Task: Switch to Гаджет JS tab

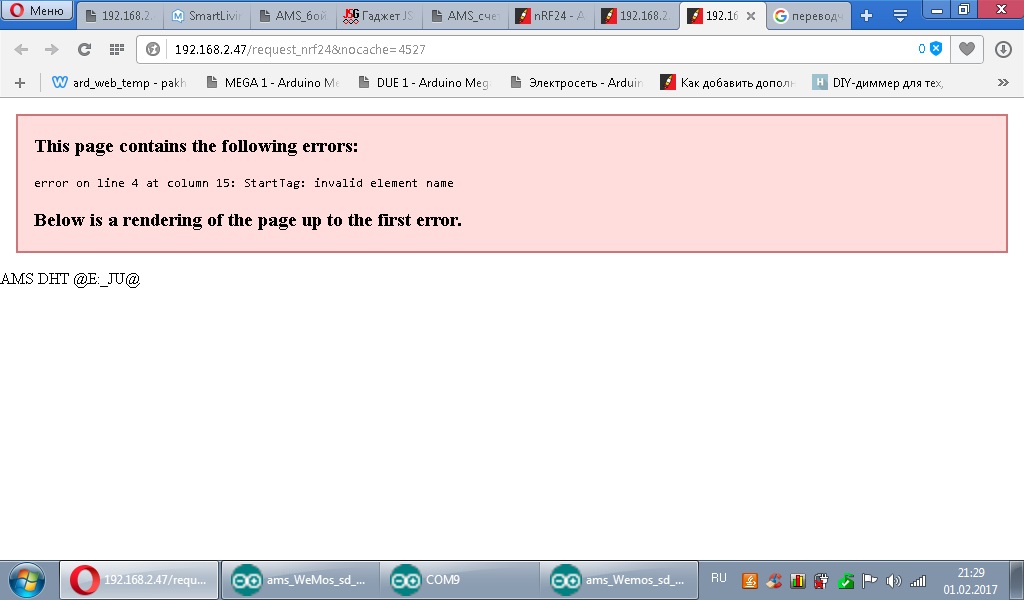Action: point(379,16)
